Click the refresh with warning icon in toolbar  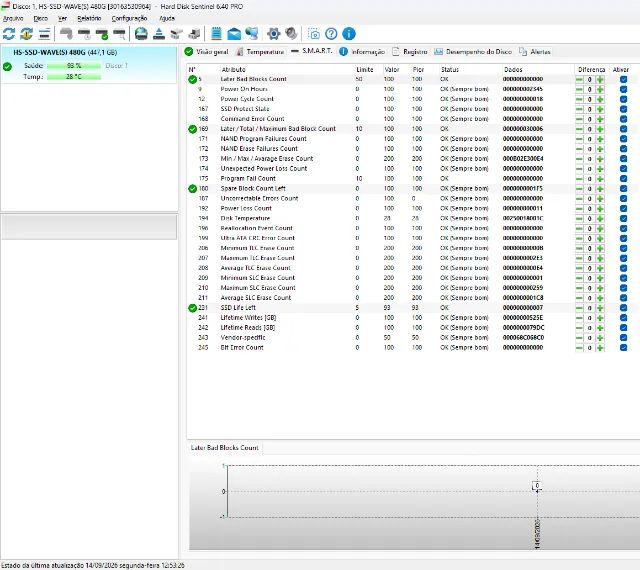click(x=27, y=34)
